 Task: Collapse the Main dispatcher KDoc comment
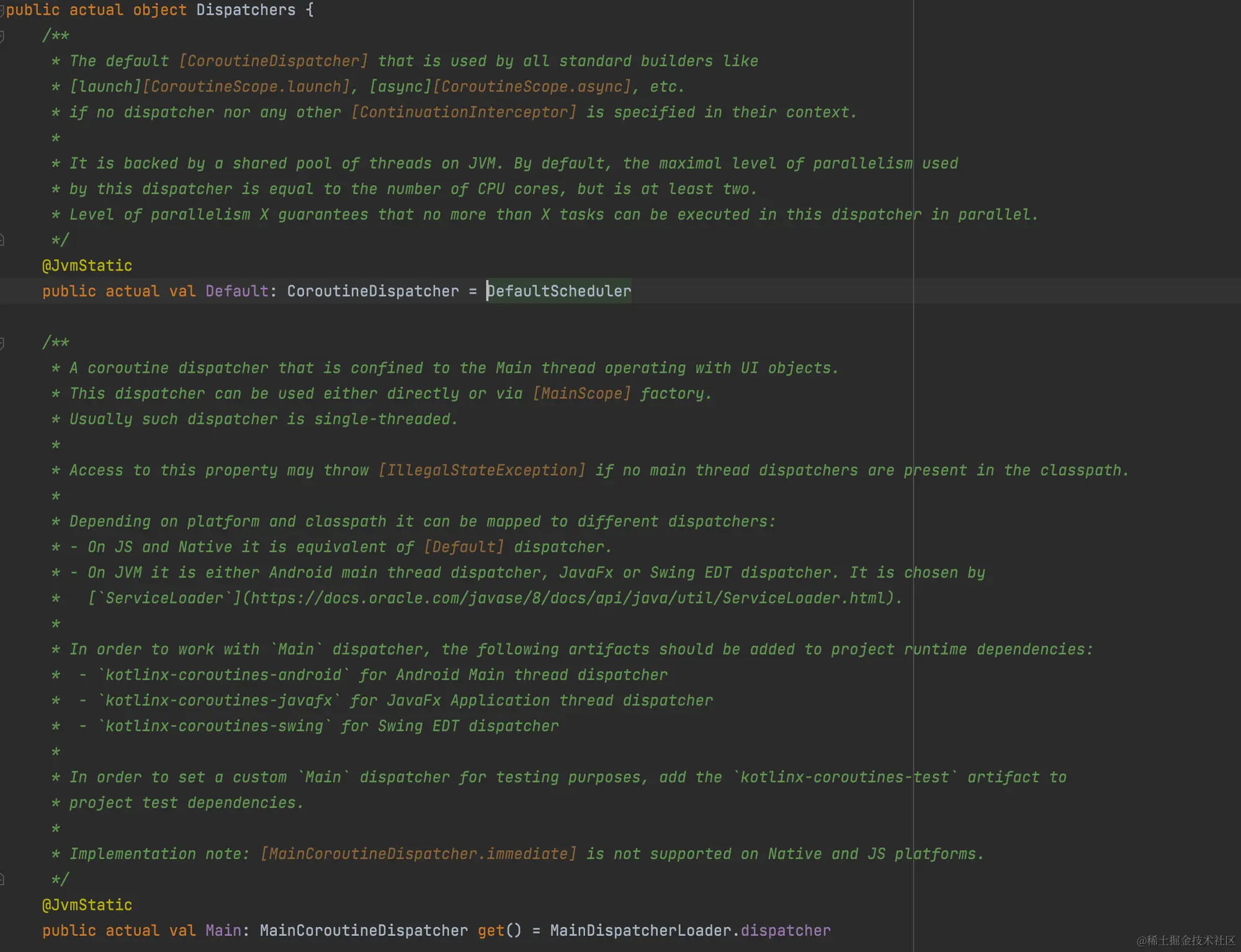coord(2,343)
